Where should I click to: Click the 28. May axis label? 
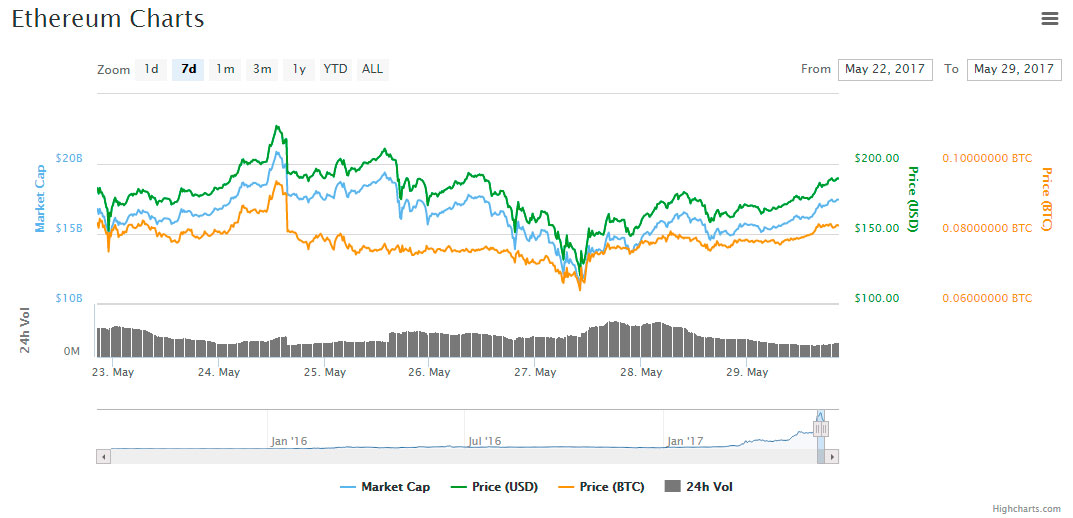pos(641,373)
